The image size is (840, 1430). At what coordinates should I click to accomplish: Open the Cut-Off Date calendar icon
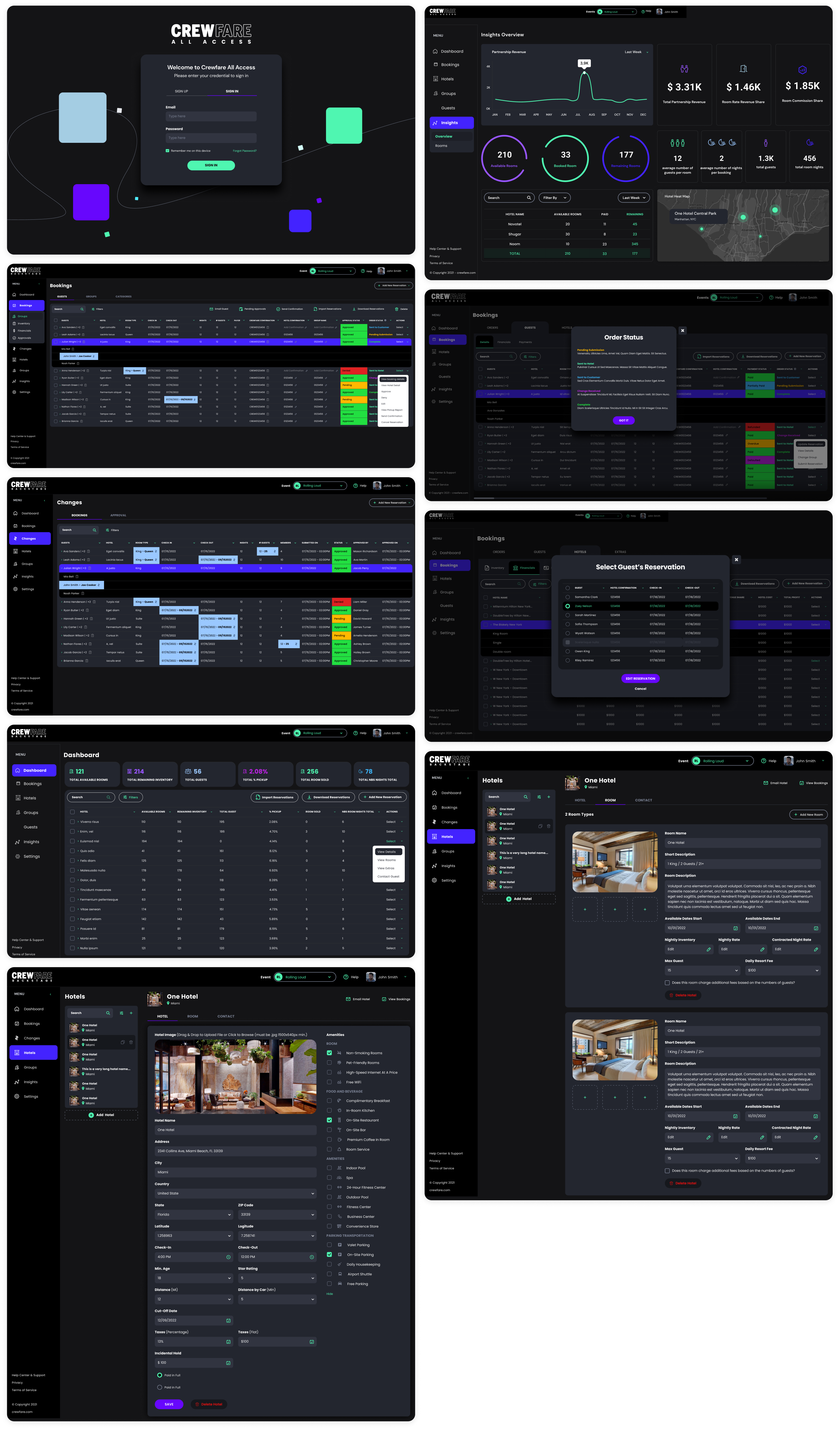pyautogui.click(x=228, y=1320)
